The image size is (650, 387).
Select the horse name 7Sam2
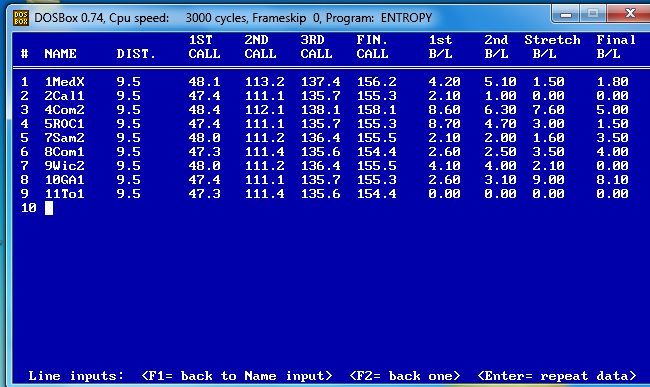[64, 138]
